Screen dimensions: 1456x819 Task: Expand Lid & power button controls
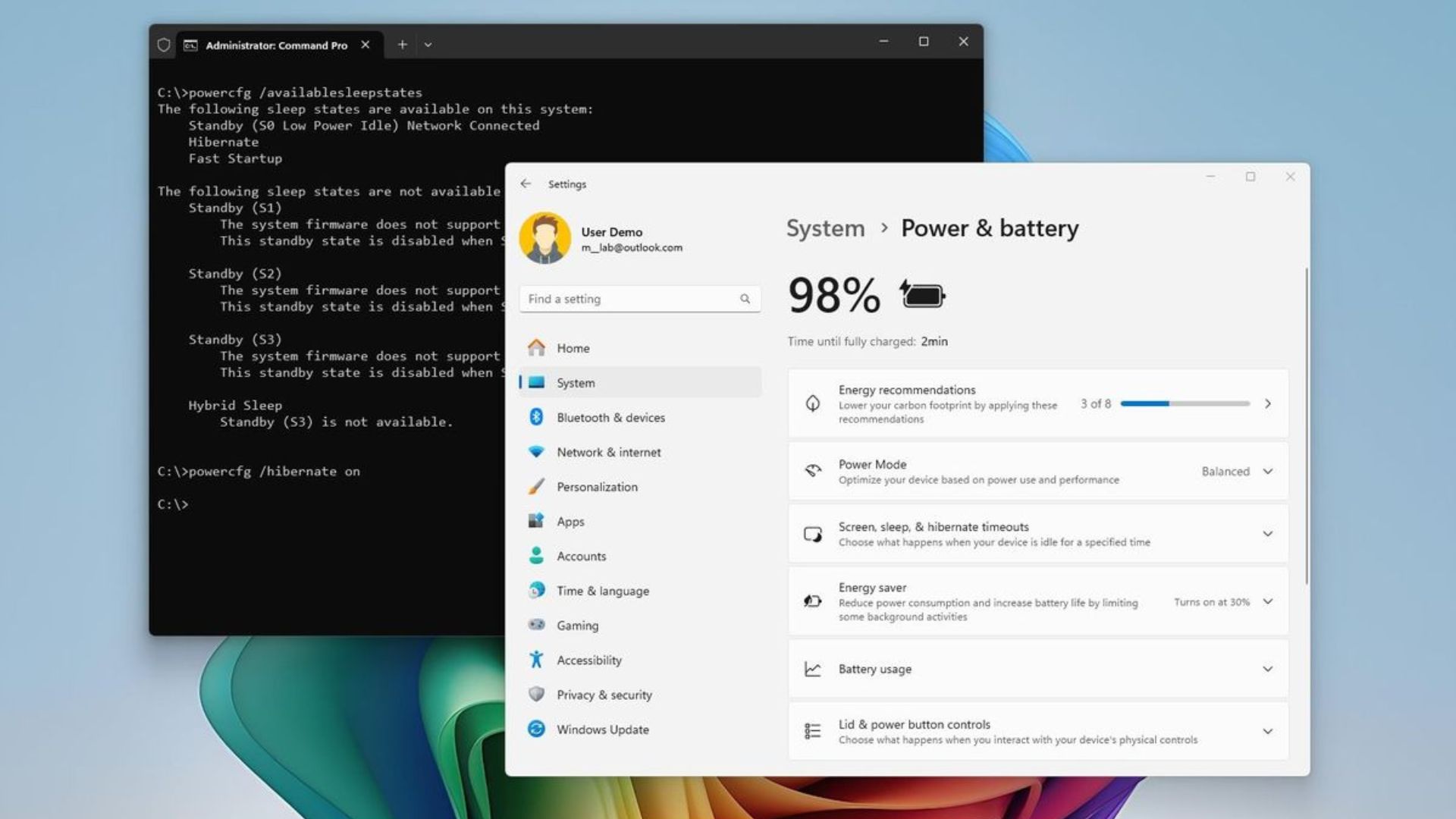[x=1267, y=731]
